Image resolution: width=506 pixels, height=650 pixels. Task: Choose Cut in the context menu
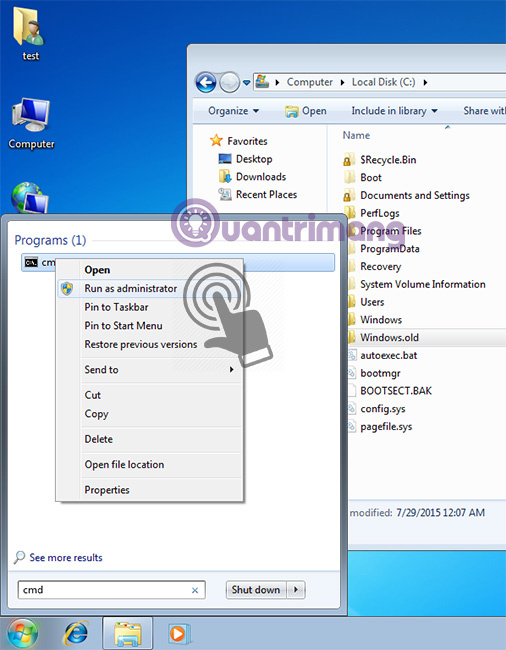(149, 395)
